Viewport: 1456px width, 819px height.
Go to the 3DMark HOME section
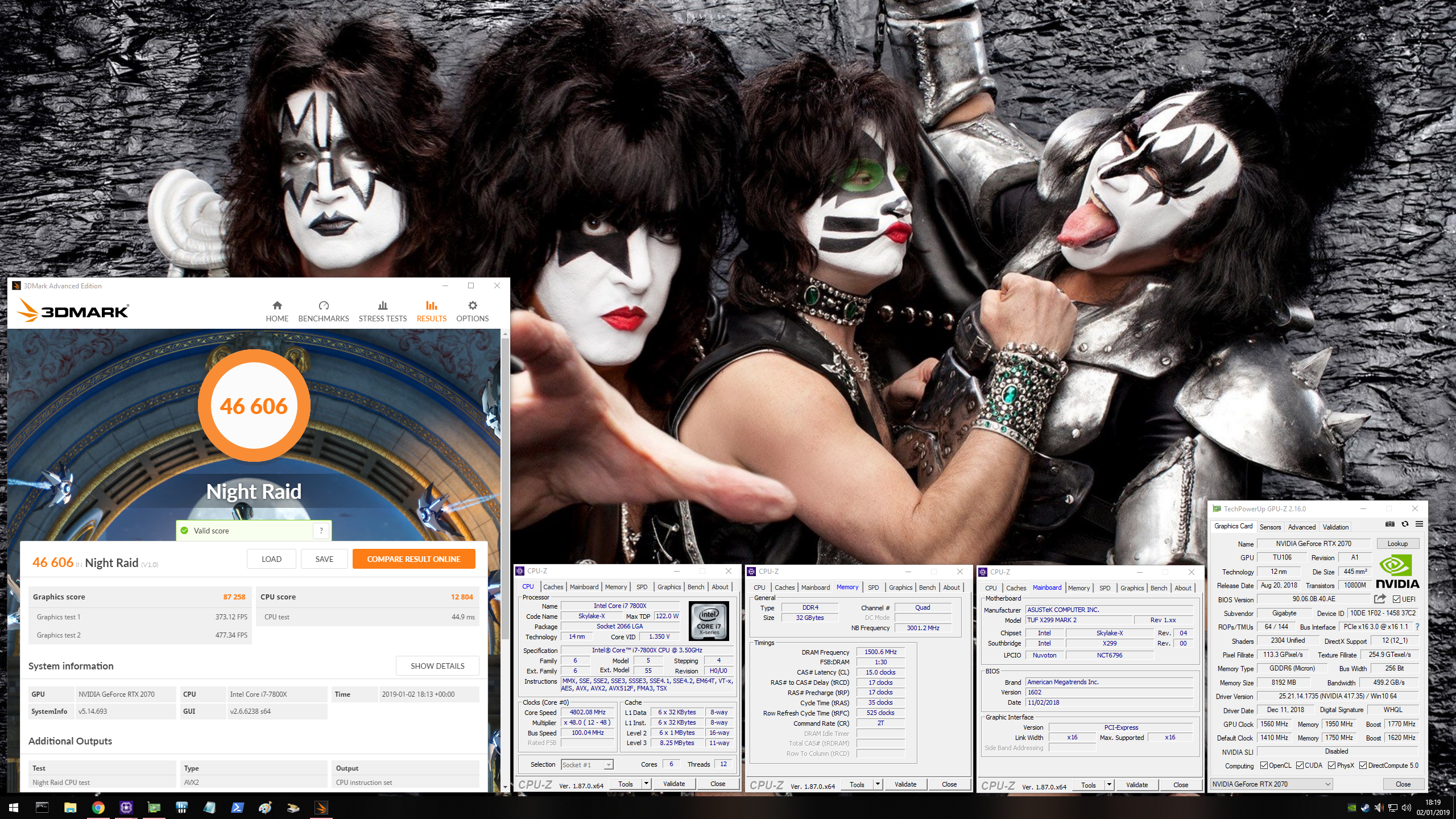point(277,312)
